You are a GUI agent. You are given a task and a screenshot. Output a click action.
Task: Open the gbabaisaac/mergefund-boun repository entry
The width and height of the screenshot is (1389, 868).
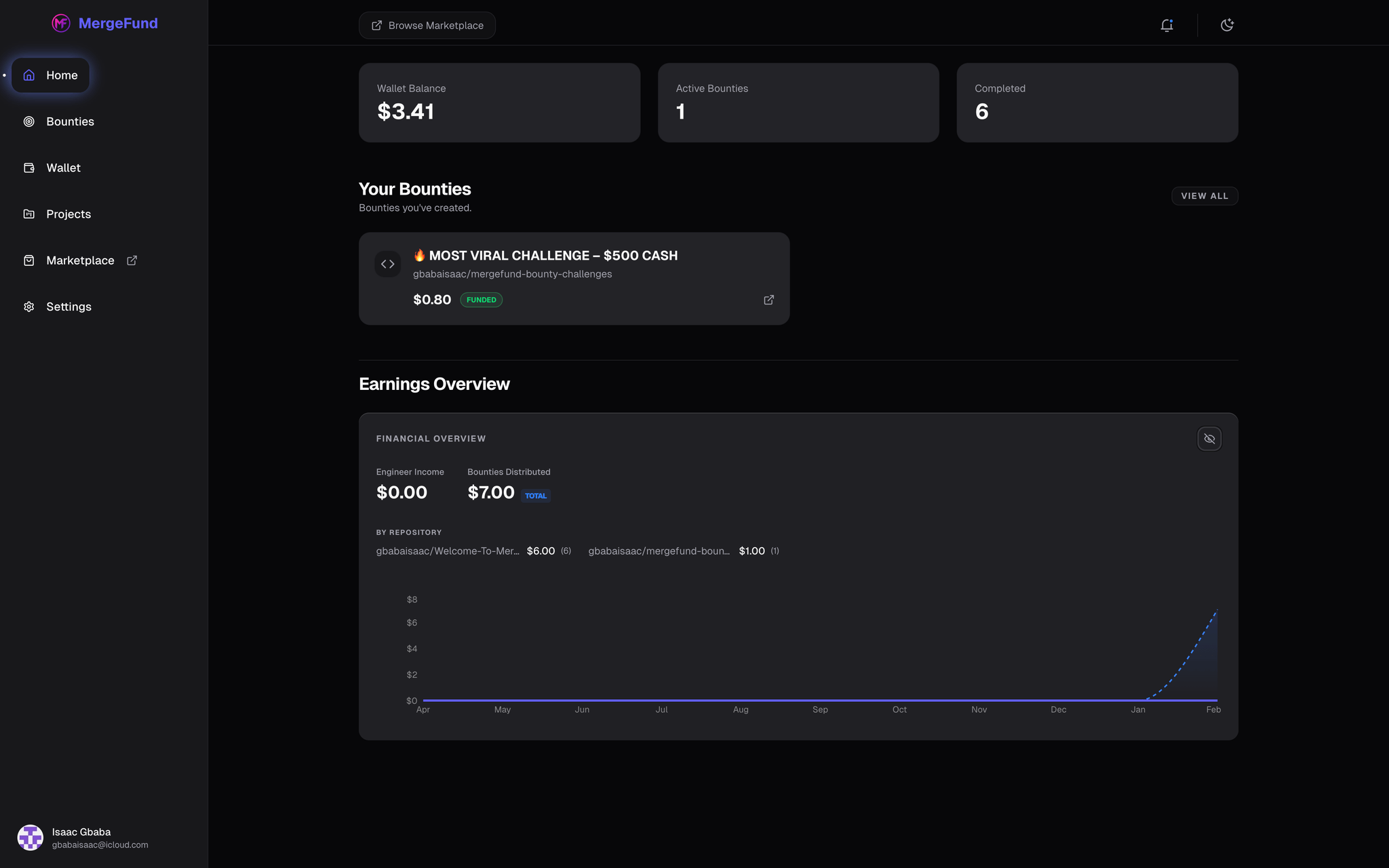(x=659, y=551)
